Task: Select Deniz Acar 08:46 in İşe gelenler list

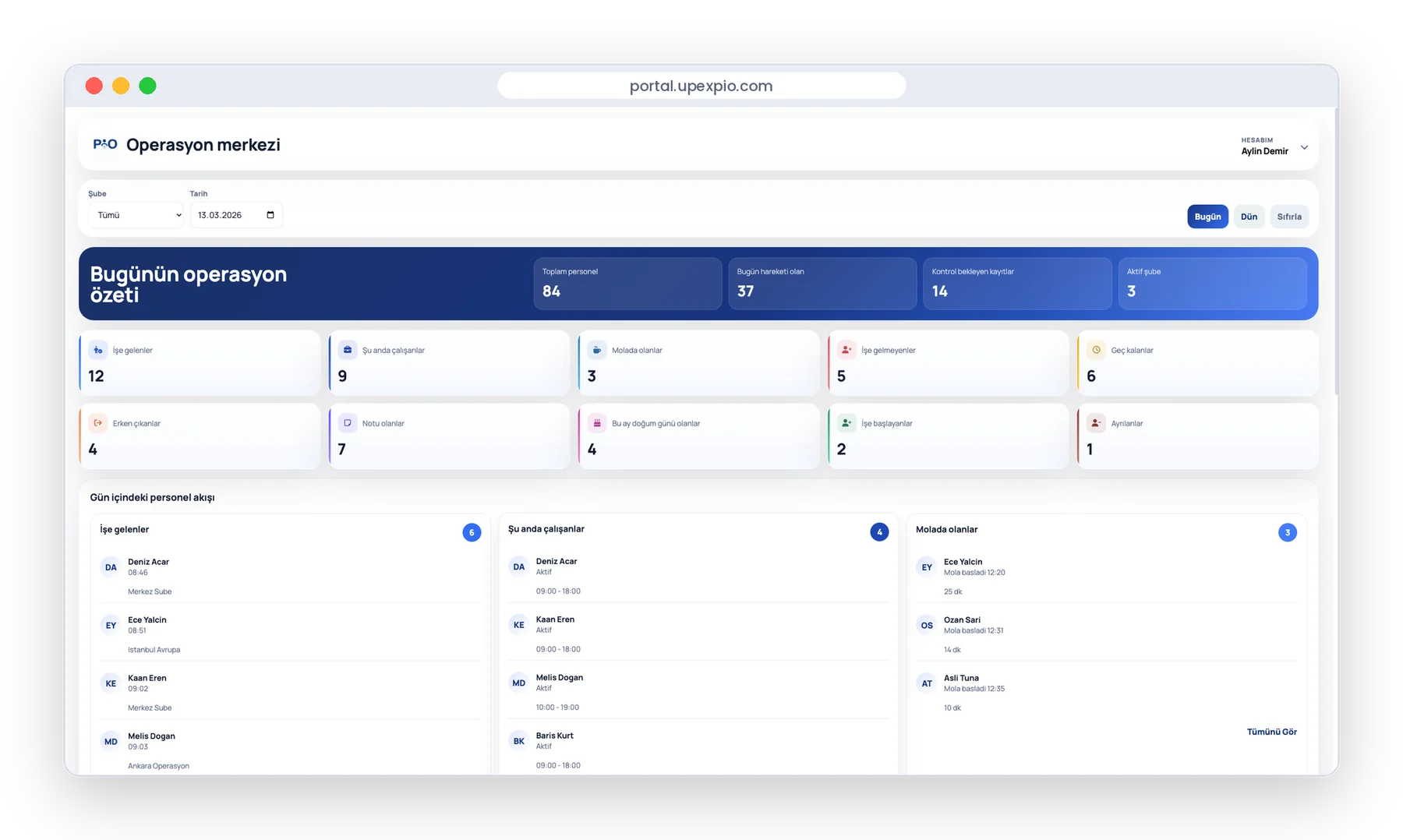Action: click(x=290, y=577)
